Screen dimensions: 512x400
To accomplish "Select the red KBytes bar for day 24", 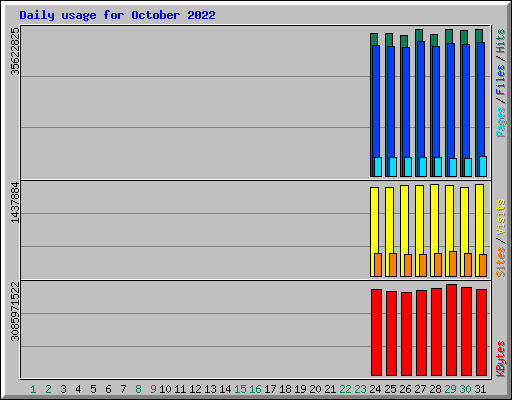I will 376,333.
